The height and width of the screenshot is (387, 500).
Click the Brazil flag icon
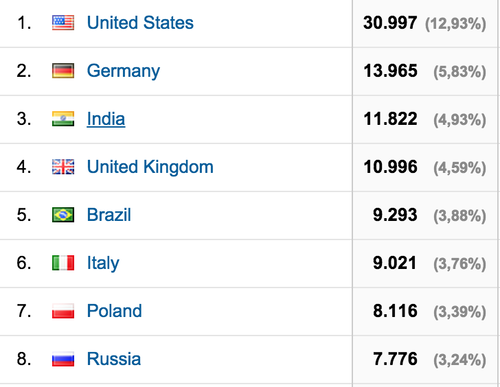point(63,215)
